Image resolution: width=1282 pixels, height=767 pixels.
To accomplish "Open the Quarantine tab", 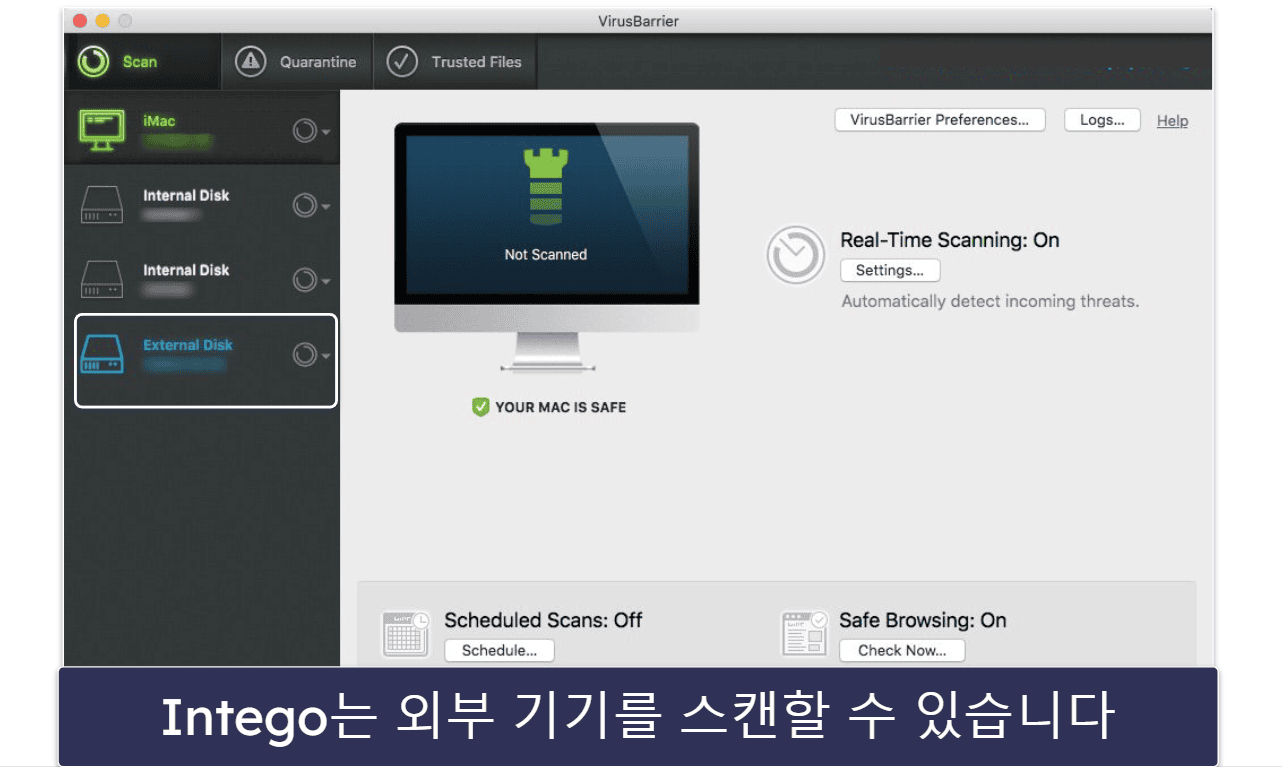I will (296, 62).
